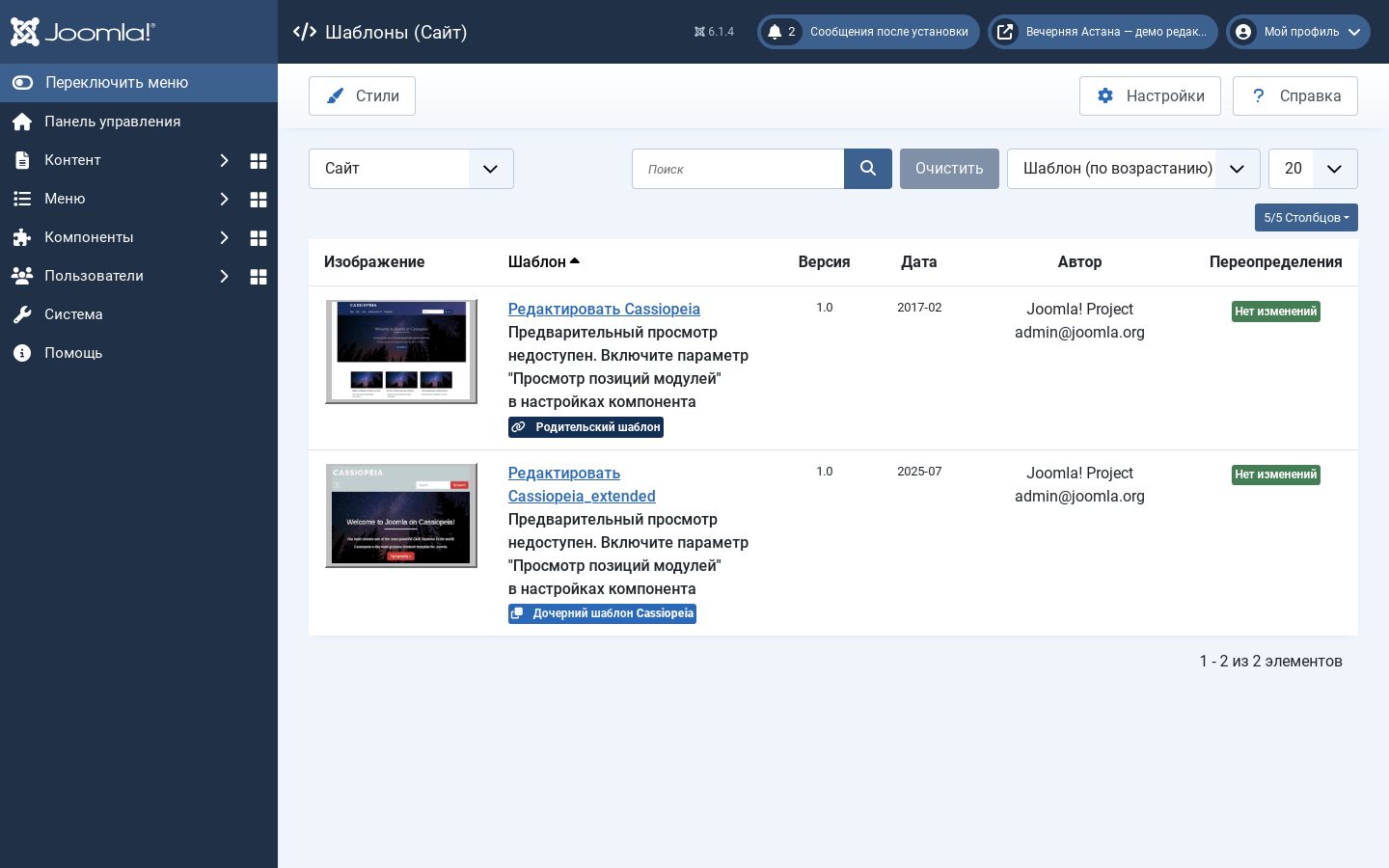This screenshot has height=868, width=1389.
Task: Click the Дочерний шаблон Cassiopeia badge
Action: (602, 613)
